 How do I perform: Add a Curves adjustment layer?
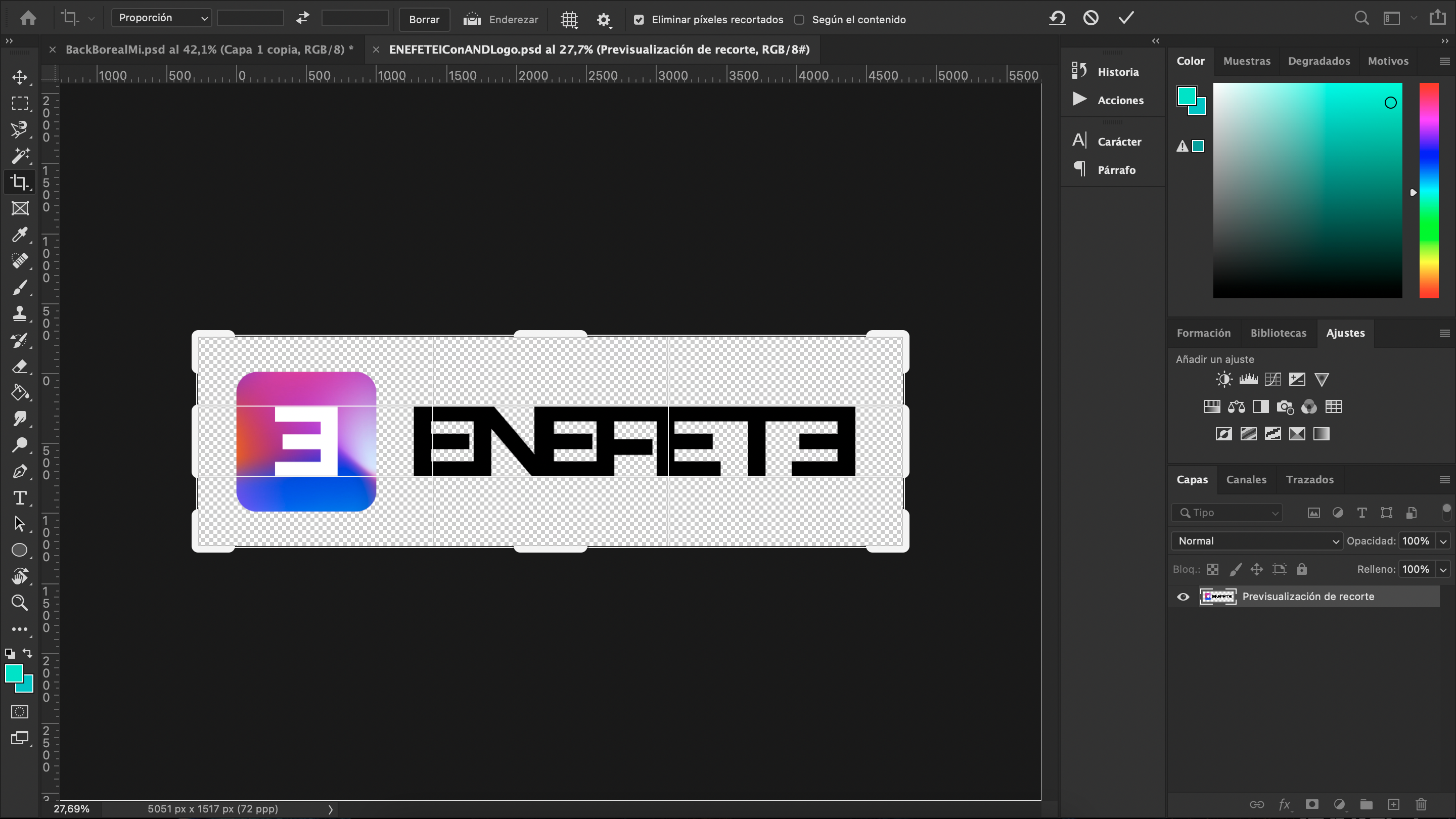tap(1273, 379)
